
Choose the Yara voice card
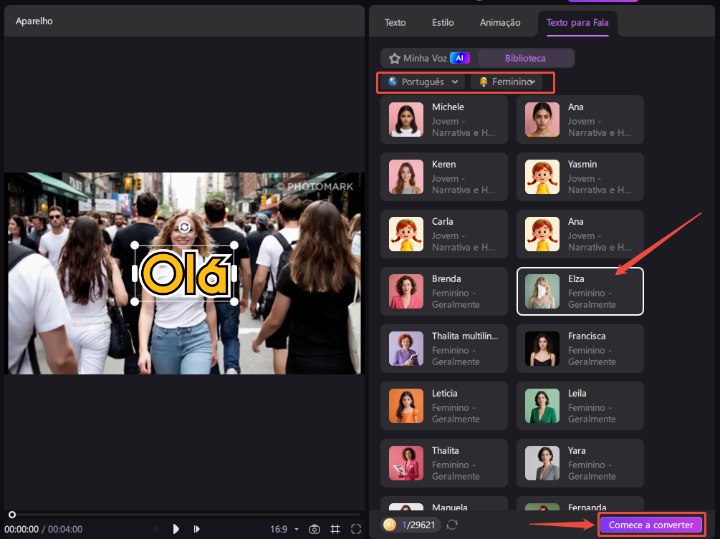point(580,463)
